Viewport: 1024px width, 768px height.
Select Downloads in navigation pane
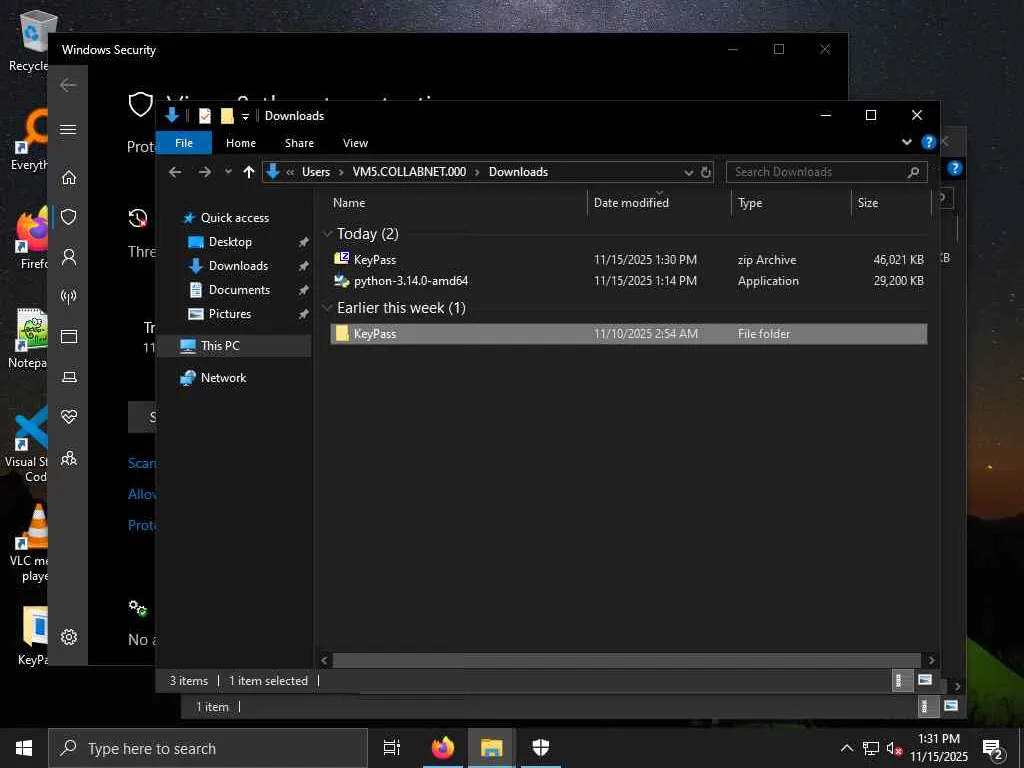pyautogui.click(x=238, y=266)
